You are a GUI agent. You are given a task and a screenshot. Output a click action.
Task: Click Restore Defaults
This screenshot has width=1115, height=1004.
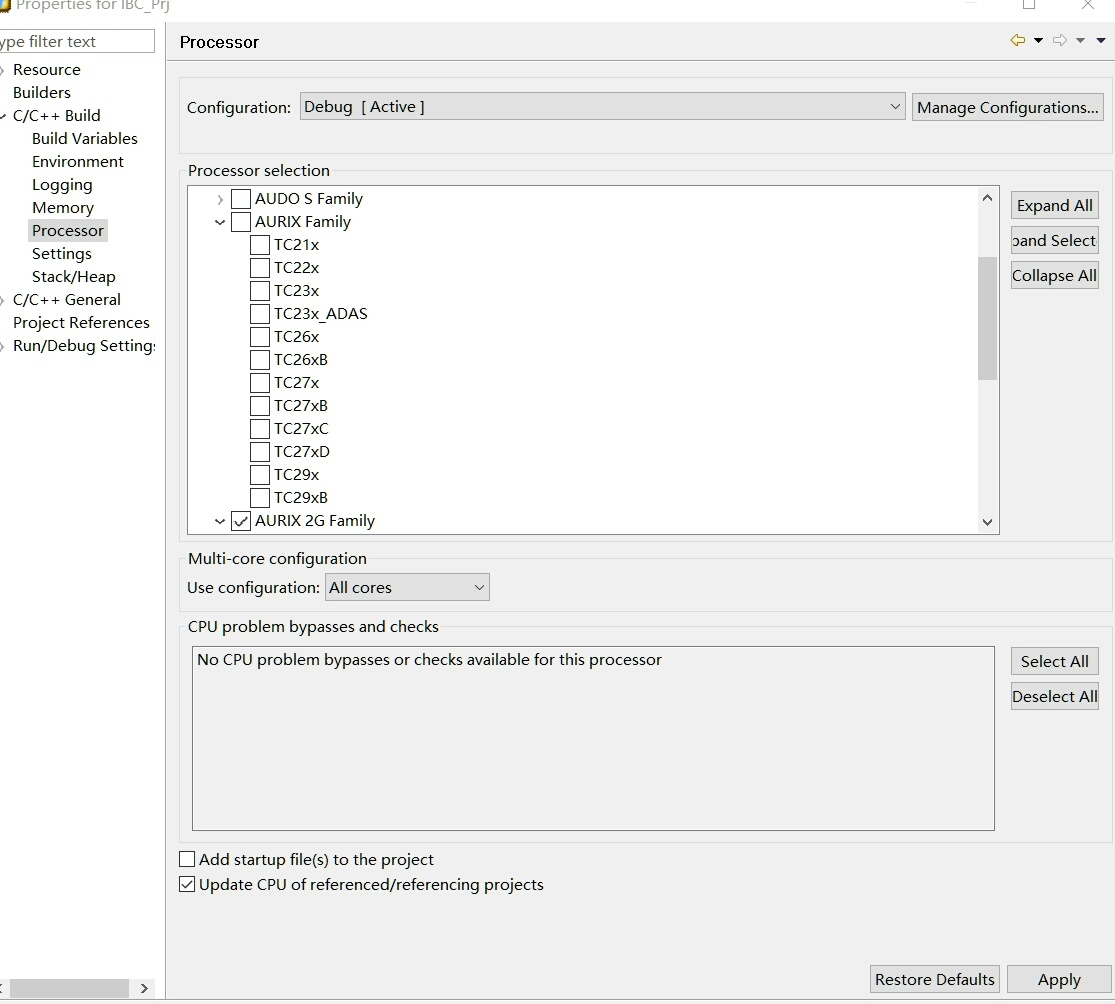934,979
